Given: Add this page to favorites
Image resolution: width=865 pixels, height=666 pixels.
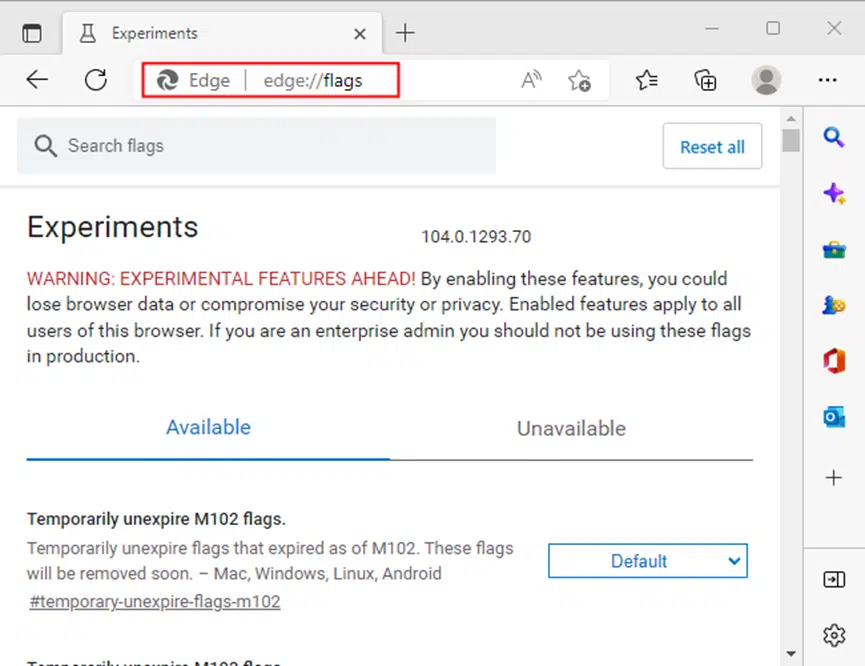Looking at the screenshot, I should pyautogui.click(x=579, y=81).
